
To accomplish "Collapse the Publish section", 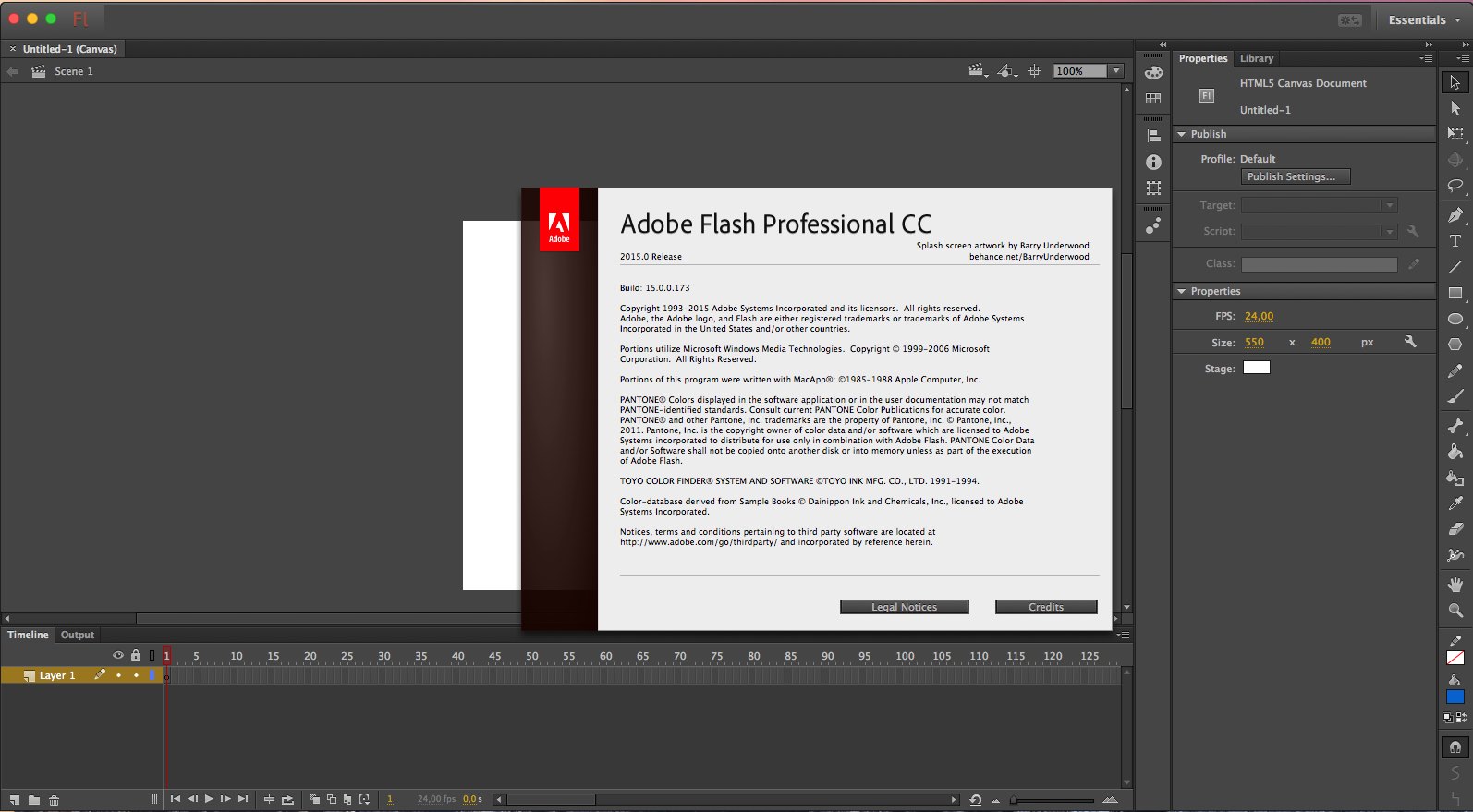I will 1181,135.
